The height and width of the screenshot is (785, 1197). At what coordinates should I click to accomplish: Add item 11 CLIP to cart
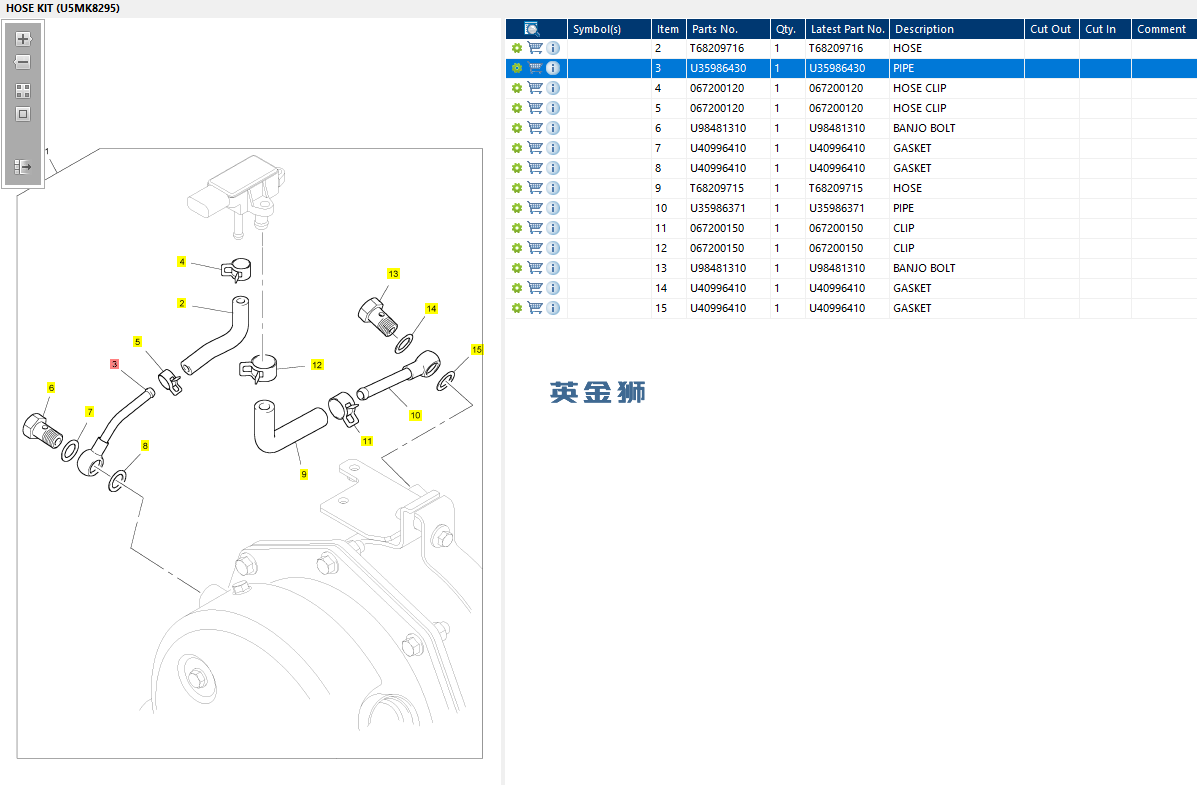[535, 228]
